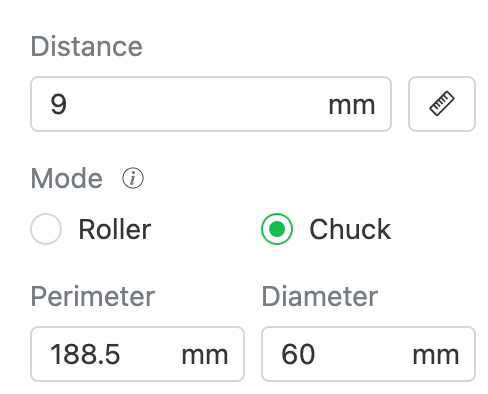Focus the Diameter input field
Image resolution: width=488 pixels, height=394 pixels.
tap(368, 354)
